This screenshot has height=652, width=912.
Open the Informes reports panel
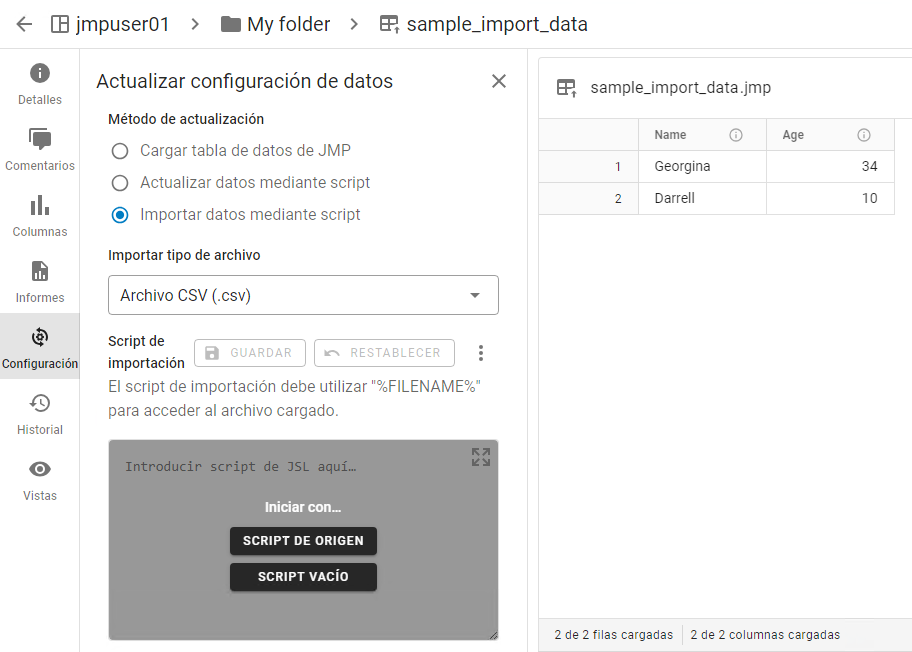pyautogui.click(x=40, y=282)
